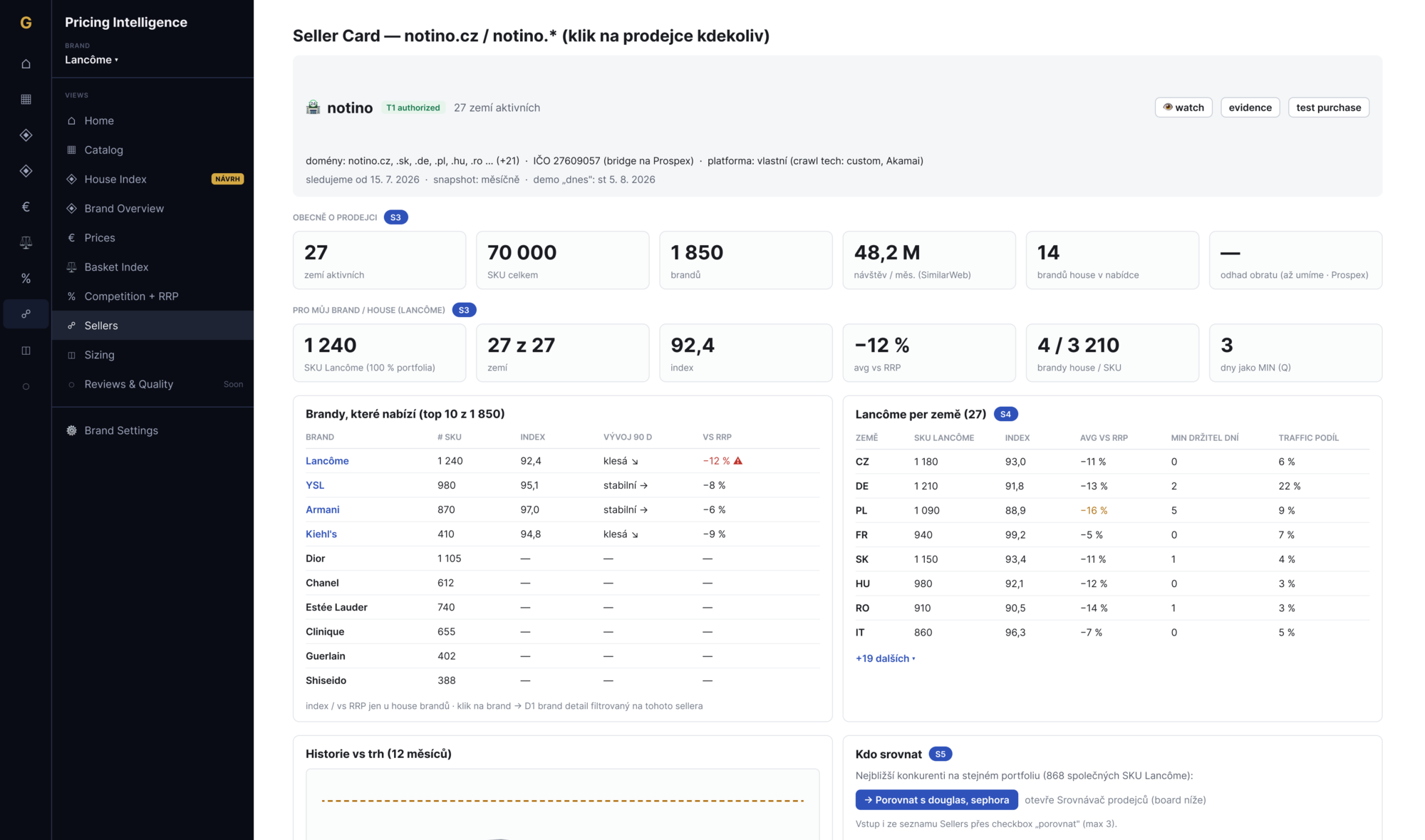Open the sizing panel icon in the rail
Image resolution: width=1425 pixels, height=840 pixels.
click(x=26, y=351)
